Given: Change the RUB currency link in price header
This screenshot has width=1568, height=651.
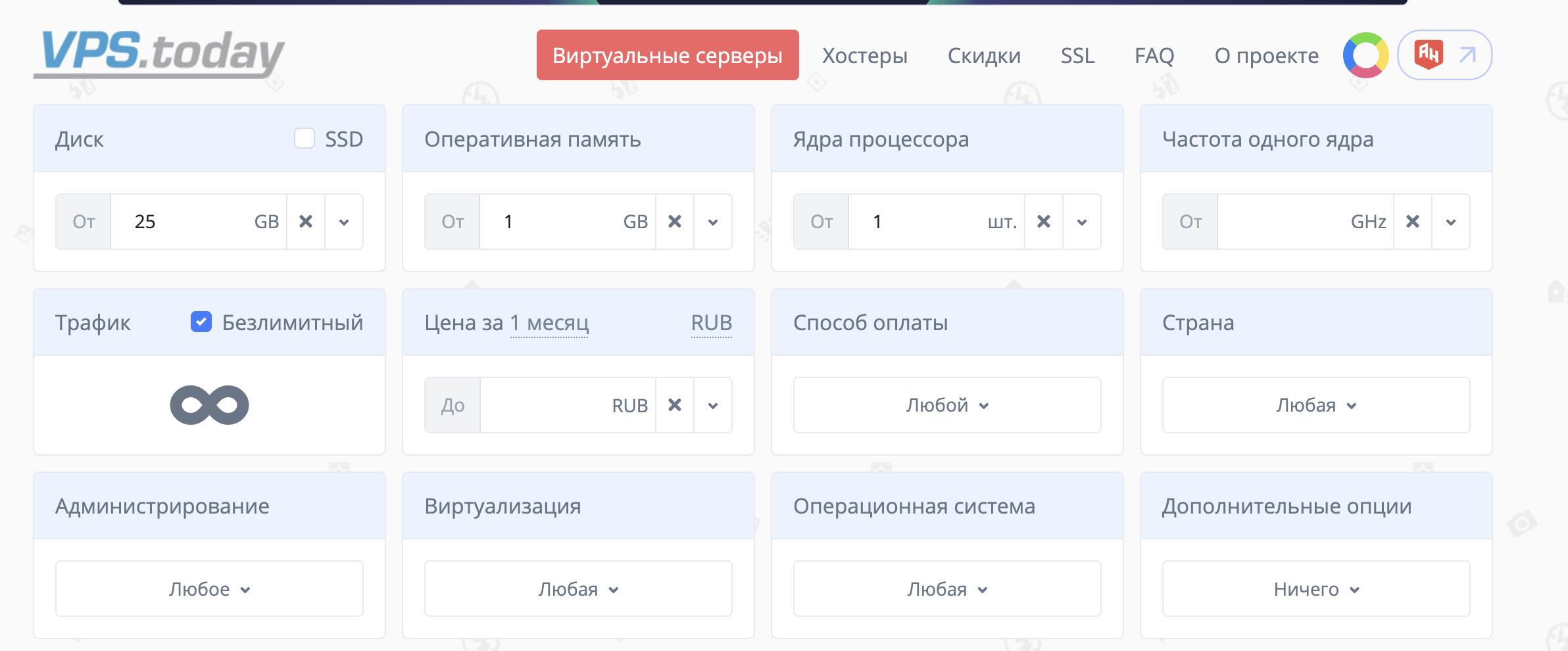Looking at the screenshot, I should tap(712, 323).
